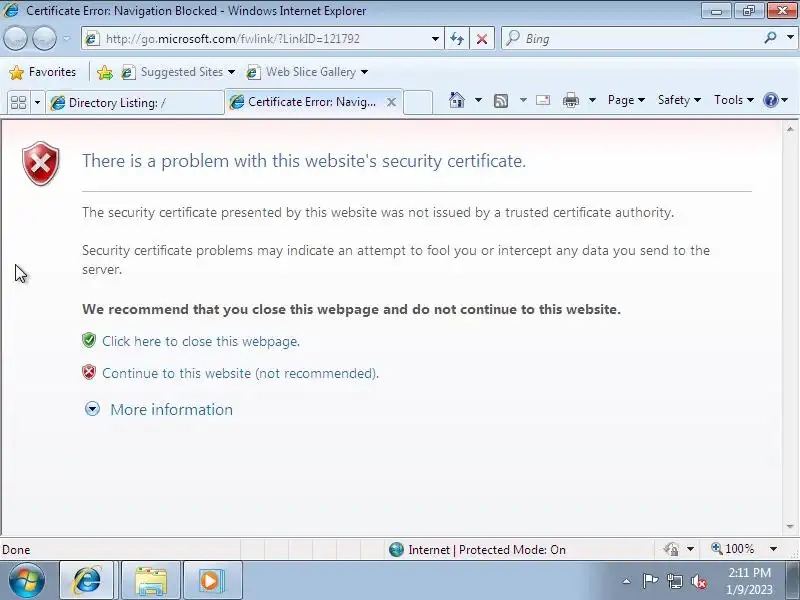Open the Page menu
Viewport: 800px width, 600px height.
click(626, 100)
